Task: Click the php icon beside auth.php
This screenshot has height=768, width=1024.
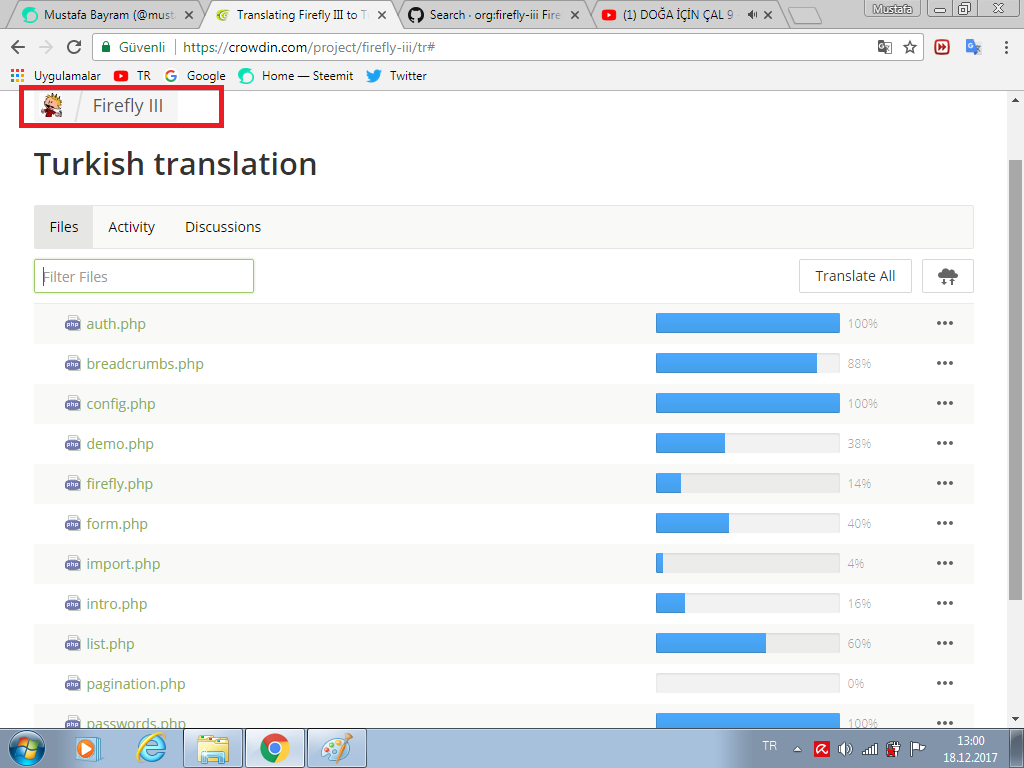Action: pyautogui.click(x=72, y=324)
